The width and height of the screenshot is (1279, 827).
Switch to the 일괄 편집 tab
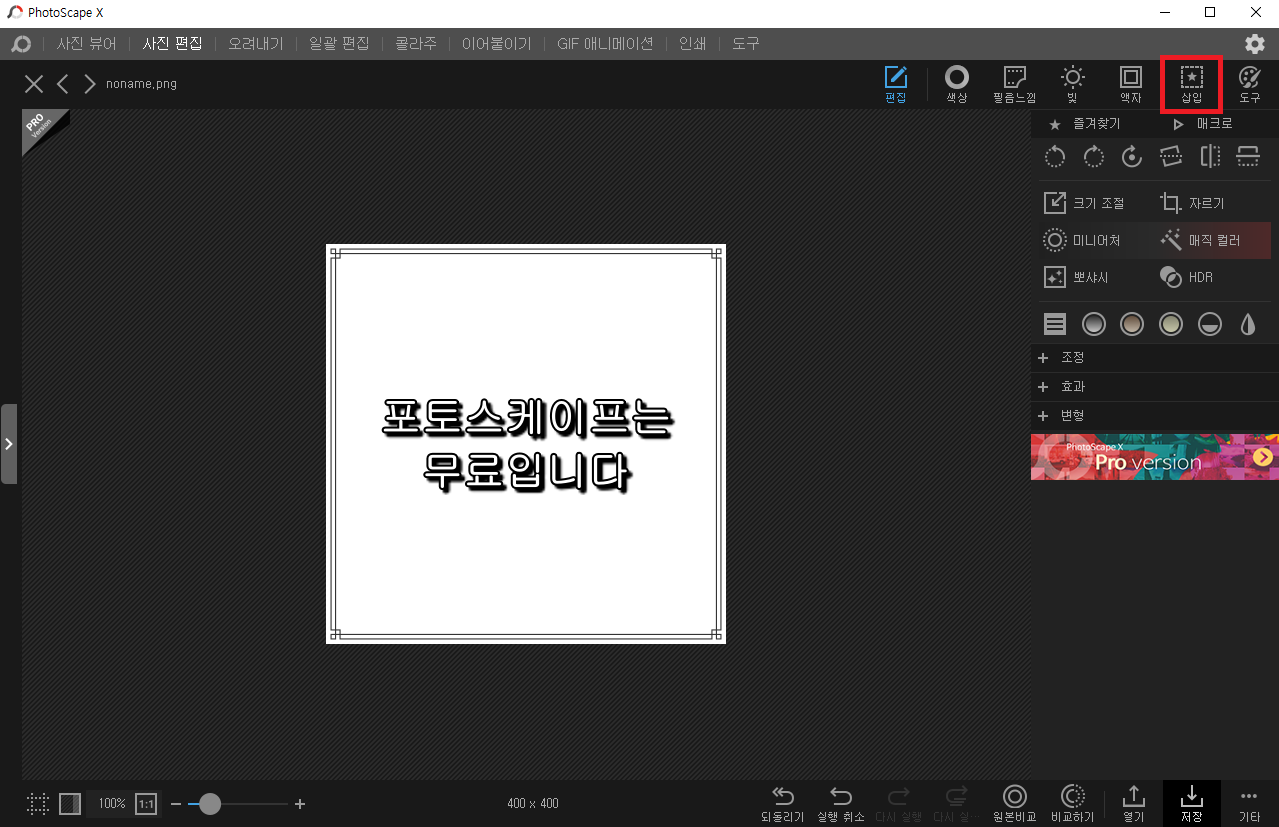[340, 44]
